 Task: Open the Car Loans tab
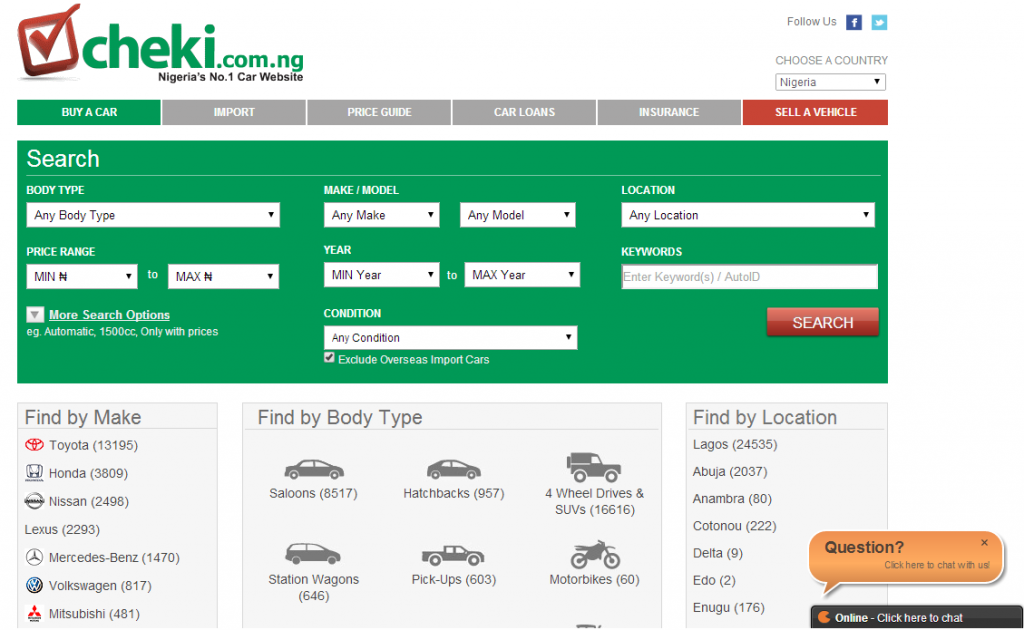524,112
